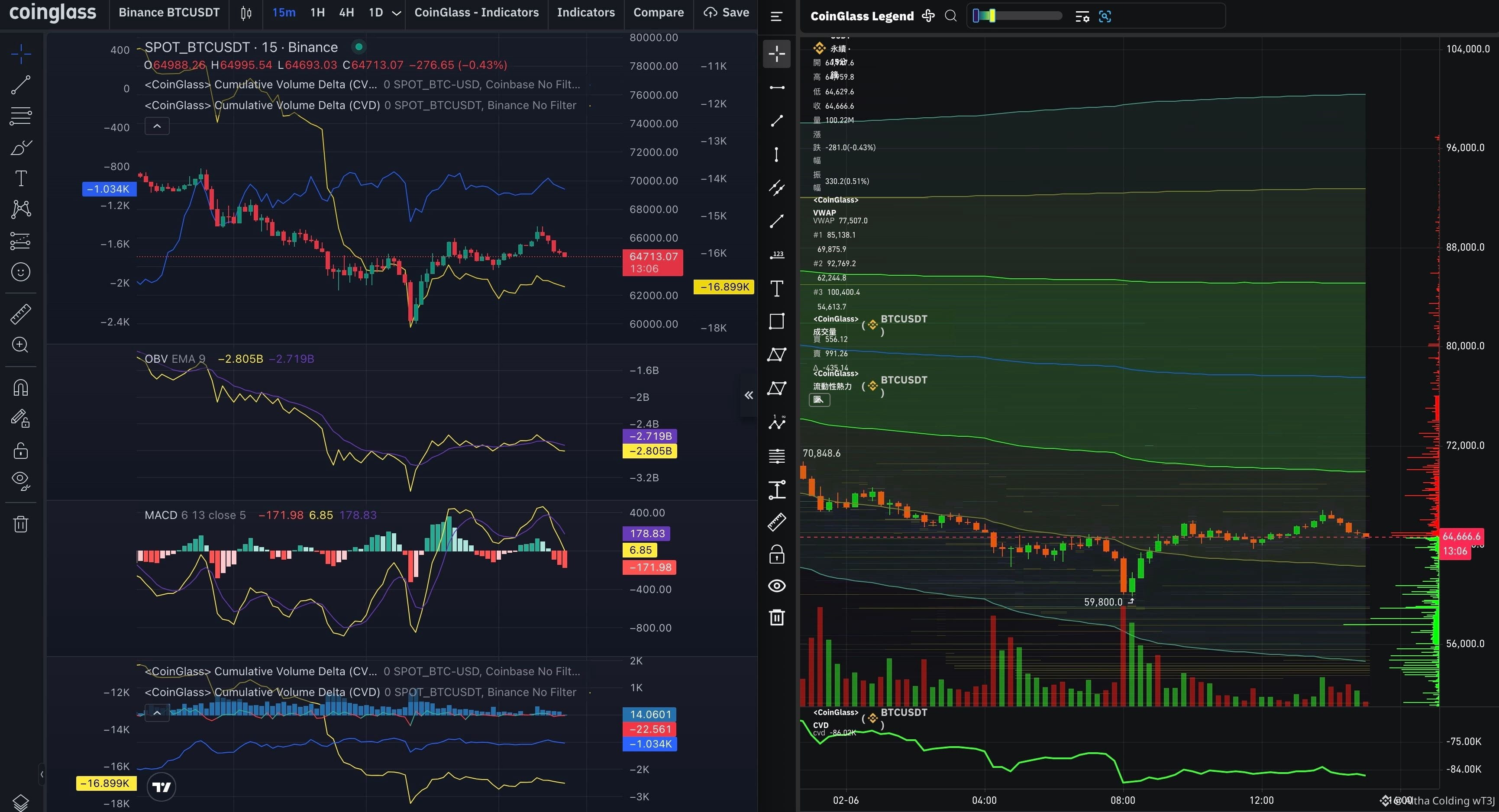Select the ruler measure tool
This screenshot has height=812, width=1499.
click(21, 314)
